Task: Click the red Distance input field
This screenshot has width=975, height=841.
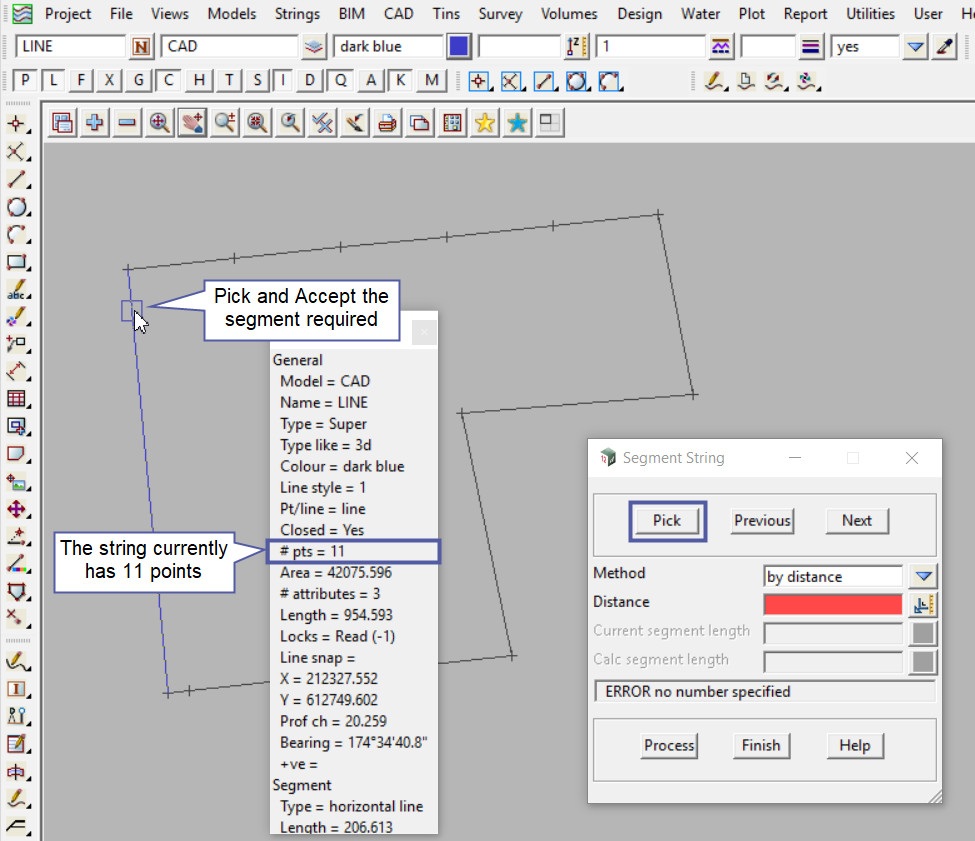Action: (832, 604)
